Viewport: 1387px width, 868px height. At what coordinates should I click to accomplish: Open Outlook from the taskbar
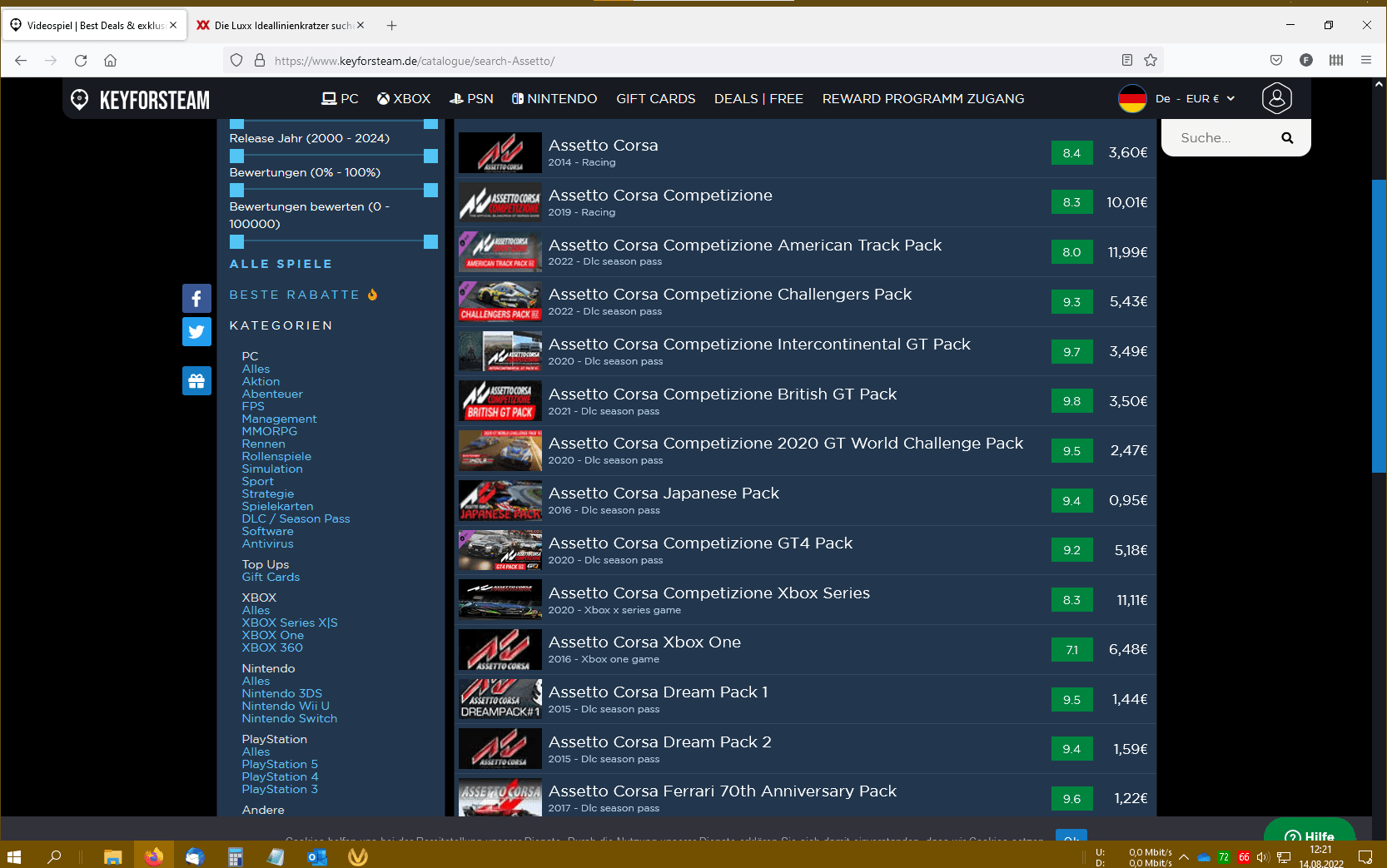point(317,856)
